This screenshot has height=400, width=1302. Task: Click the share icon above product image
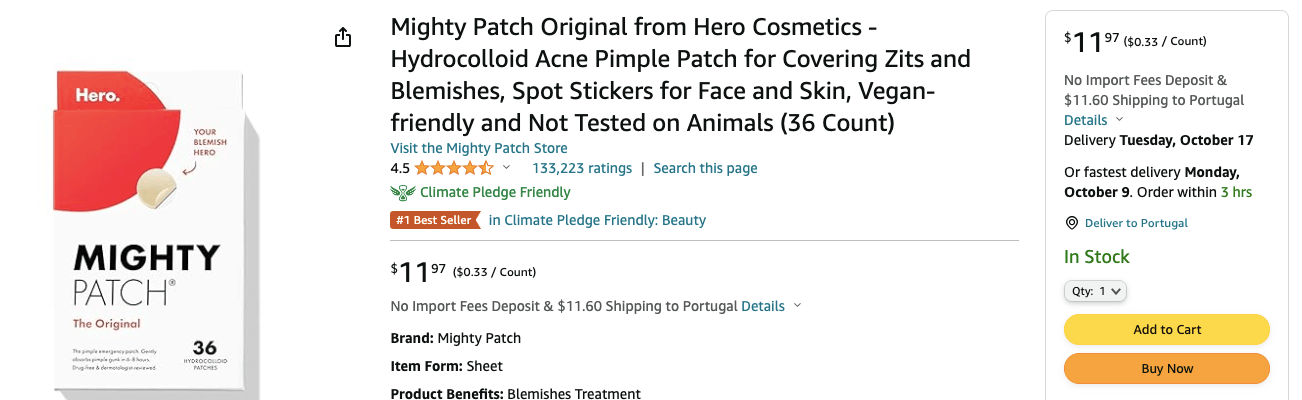coord(343,38)
